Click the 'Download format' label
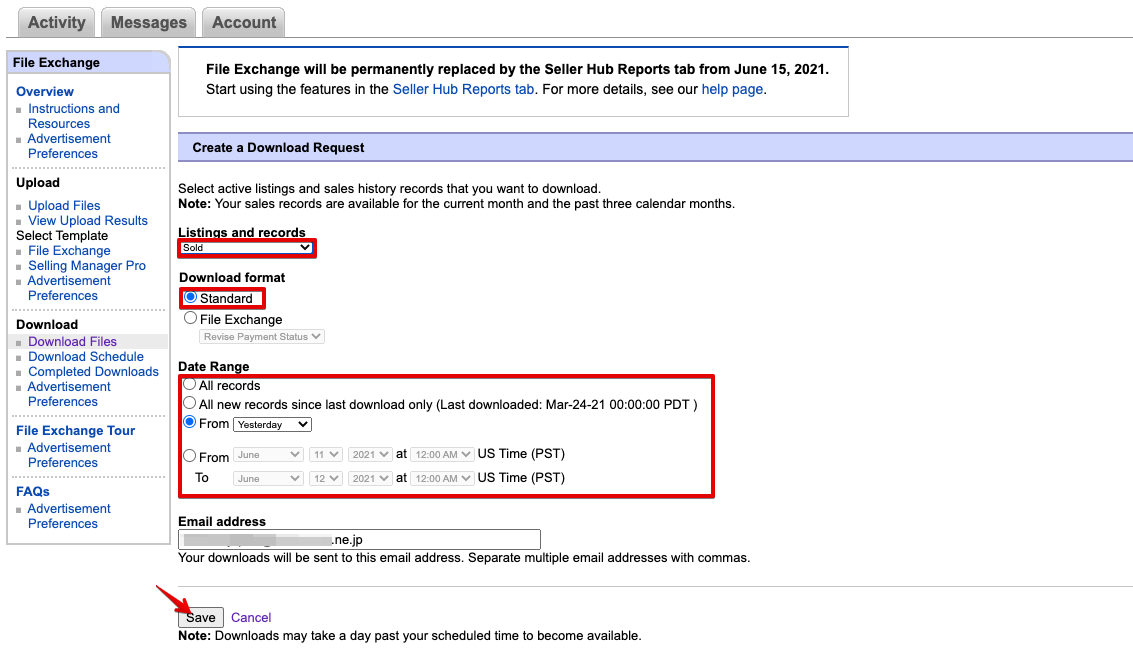This screenshot has width=1133, height=654. [x=232, y=277]
